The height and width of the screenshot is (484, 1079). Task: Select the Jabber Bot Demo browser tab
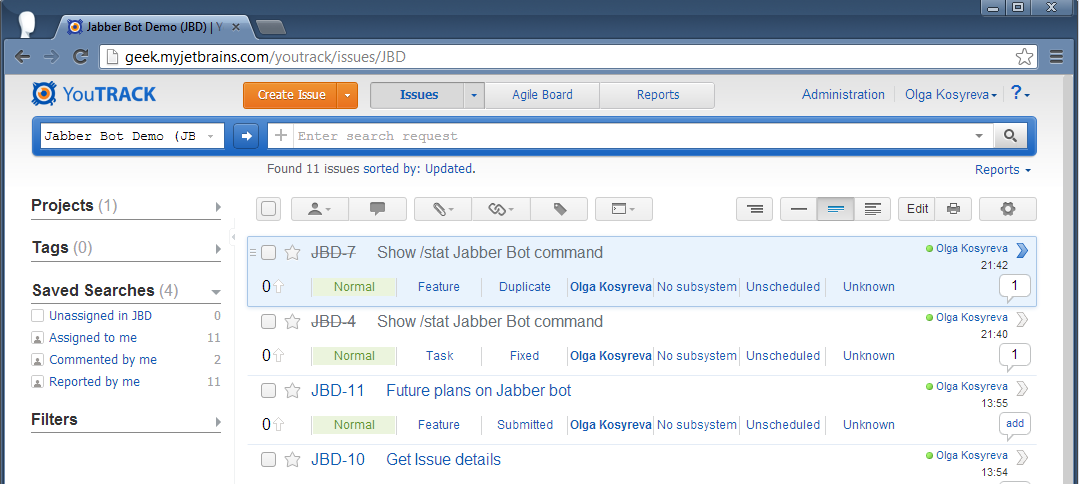click(153, 28)
